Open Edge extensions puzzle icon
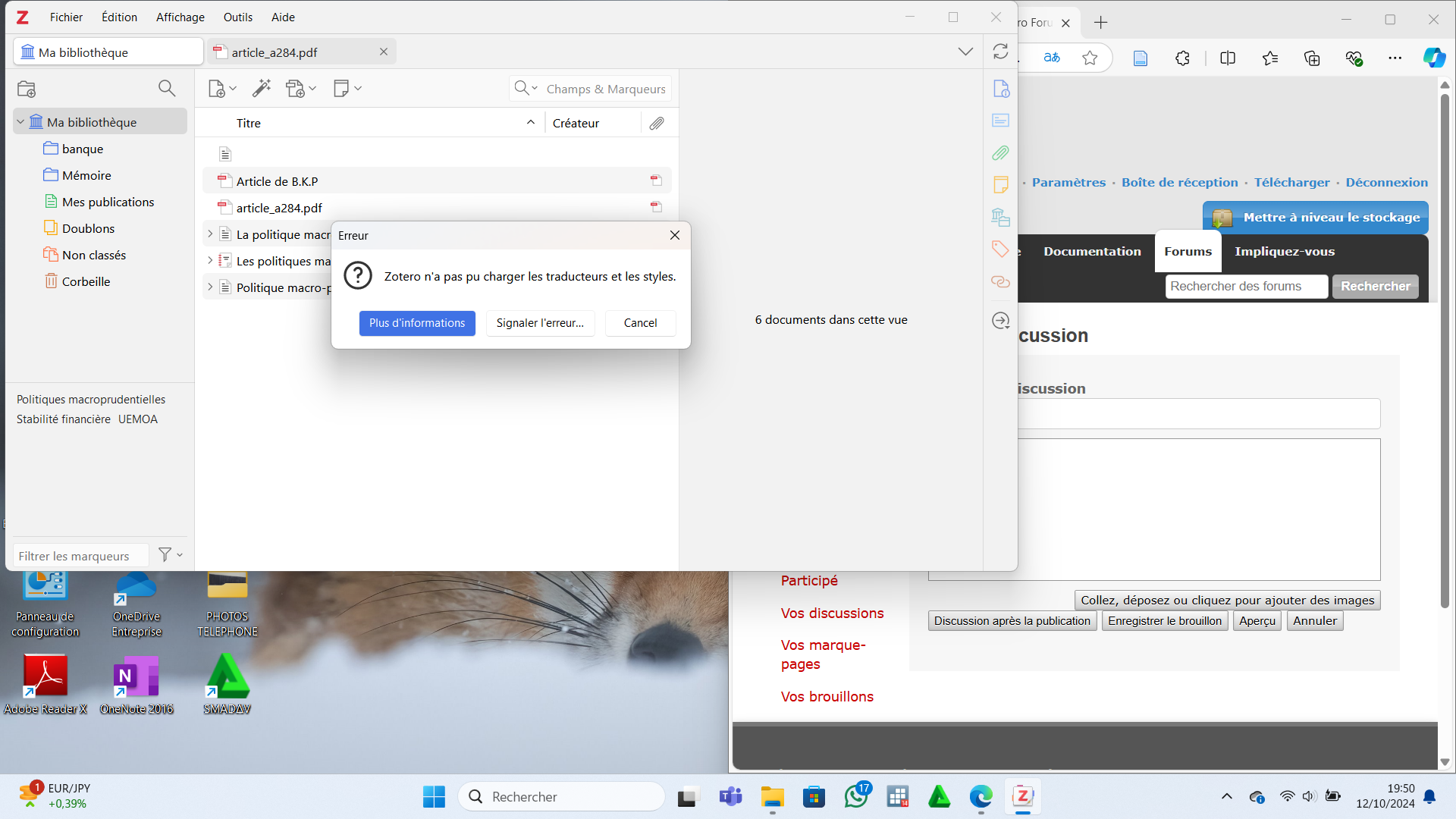The height and width of the screenshot is (819, 1456). [x=1182, y=58]
